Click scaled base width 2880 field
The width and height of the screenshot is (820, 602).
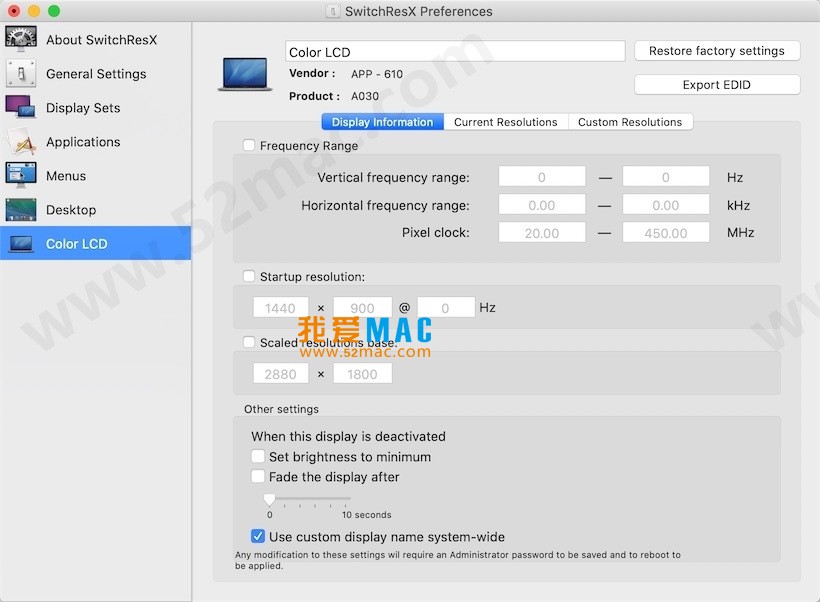pos(280,373)
